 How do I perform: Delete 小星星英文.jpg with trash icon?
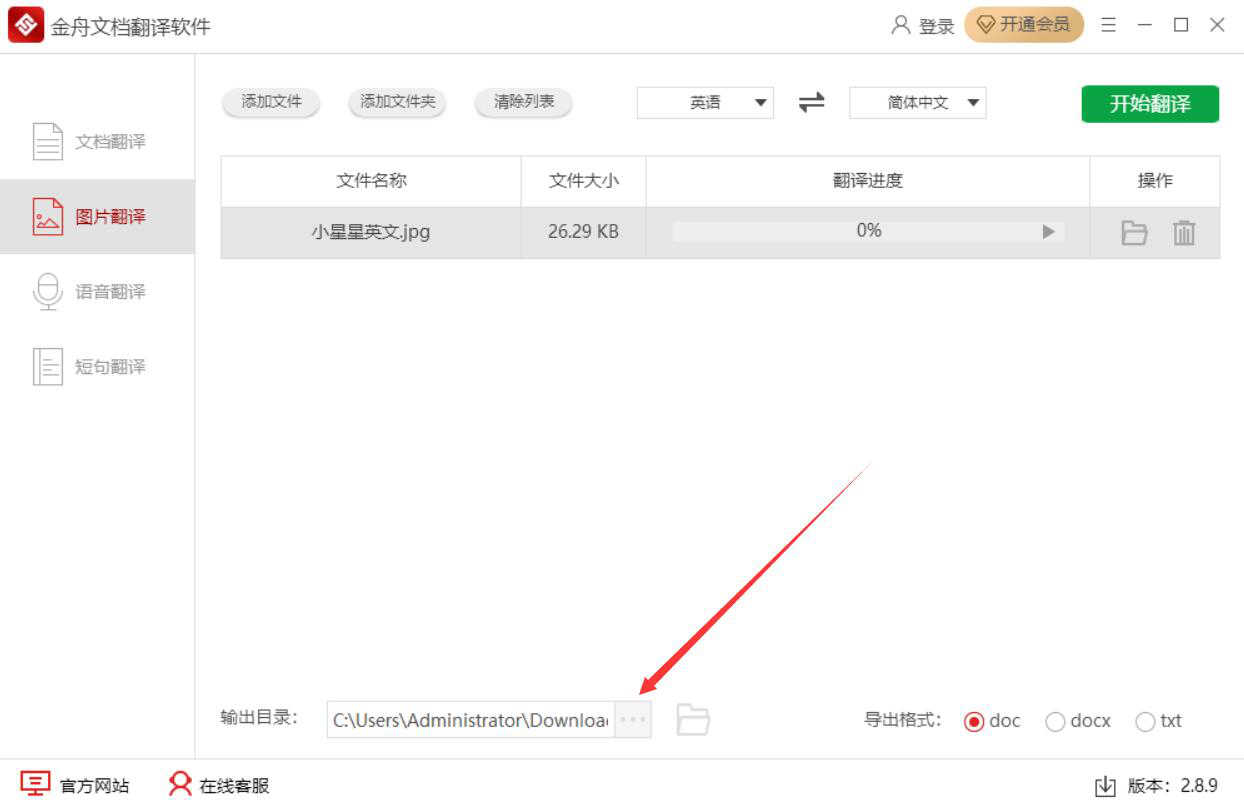pyautogui.click(x=1184, y=233)
